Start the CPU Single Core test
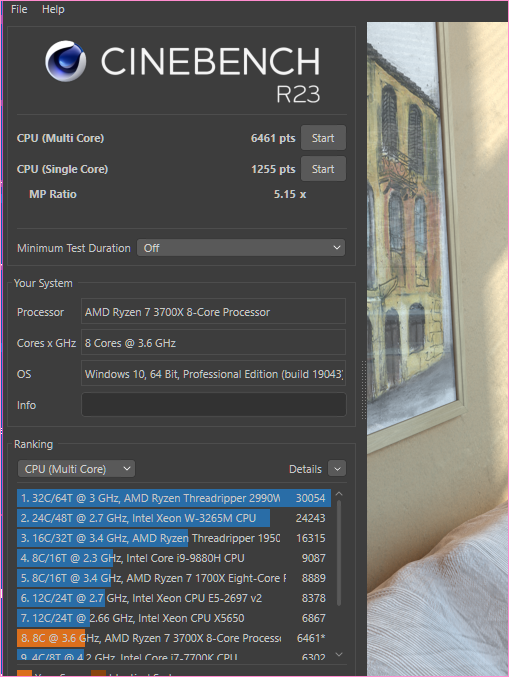 tap(323, 169)
